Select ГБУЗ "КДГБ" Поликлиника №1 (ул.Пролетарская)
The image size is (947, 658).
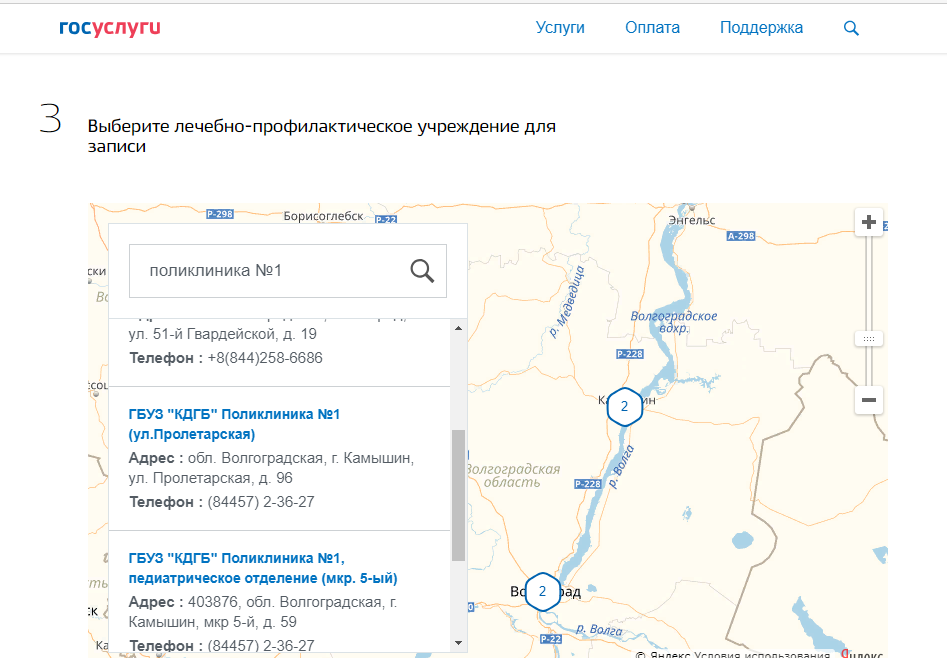234,424
